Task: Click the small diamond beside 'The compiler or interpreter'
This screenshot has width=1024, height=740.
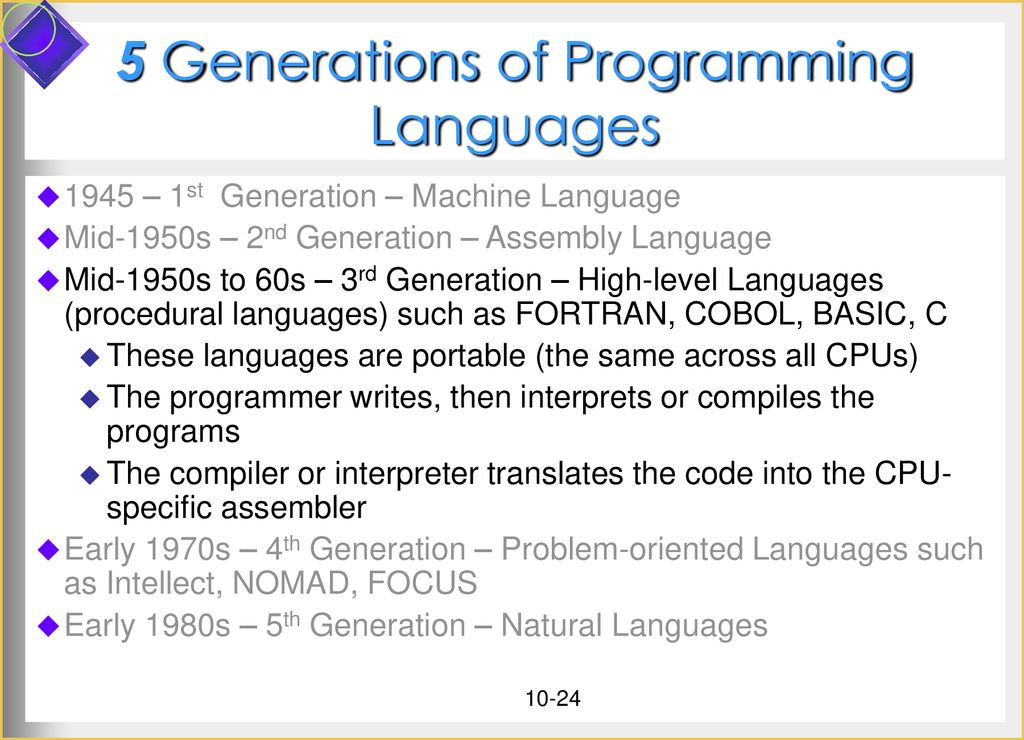Action: pos(90,474)
